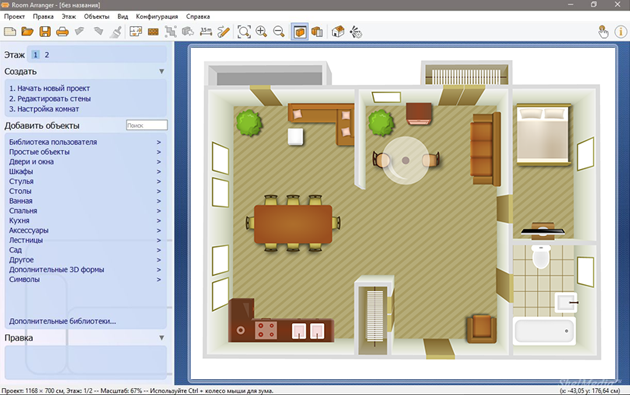630x395 pixels.
Task: Click the zoom out magnifier icon
Action: click(278, 31)
